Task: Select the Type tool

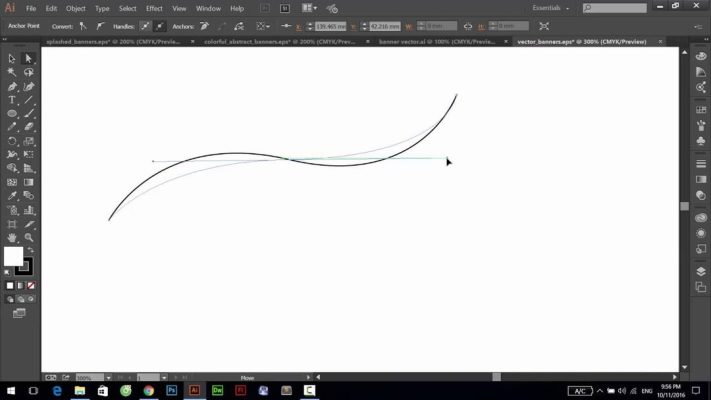Action: point(12,100)
